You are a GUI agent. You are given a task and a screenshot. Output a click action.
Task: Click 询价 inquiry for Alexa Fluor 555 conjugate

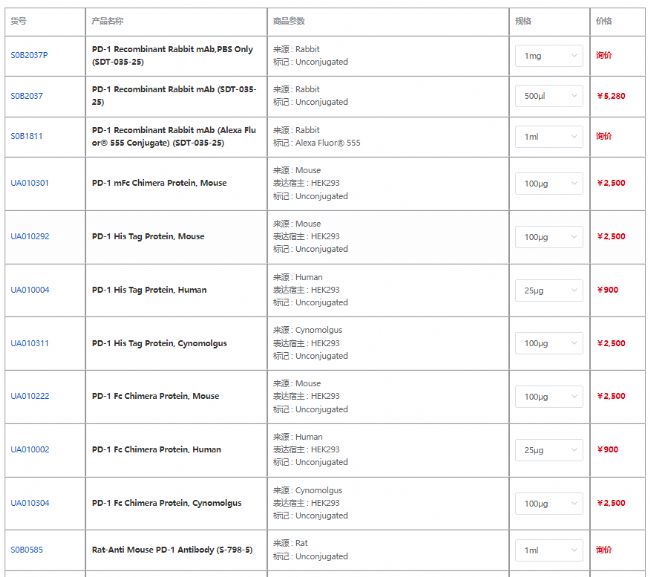(x=604, y=136)
